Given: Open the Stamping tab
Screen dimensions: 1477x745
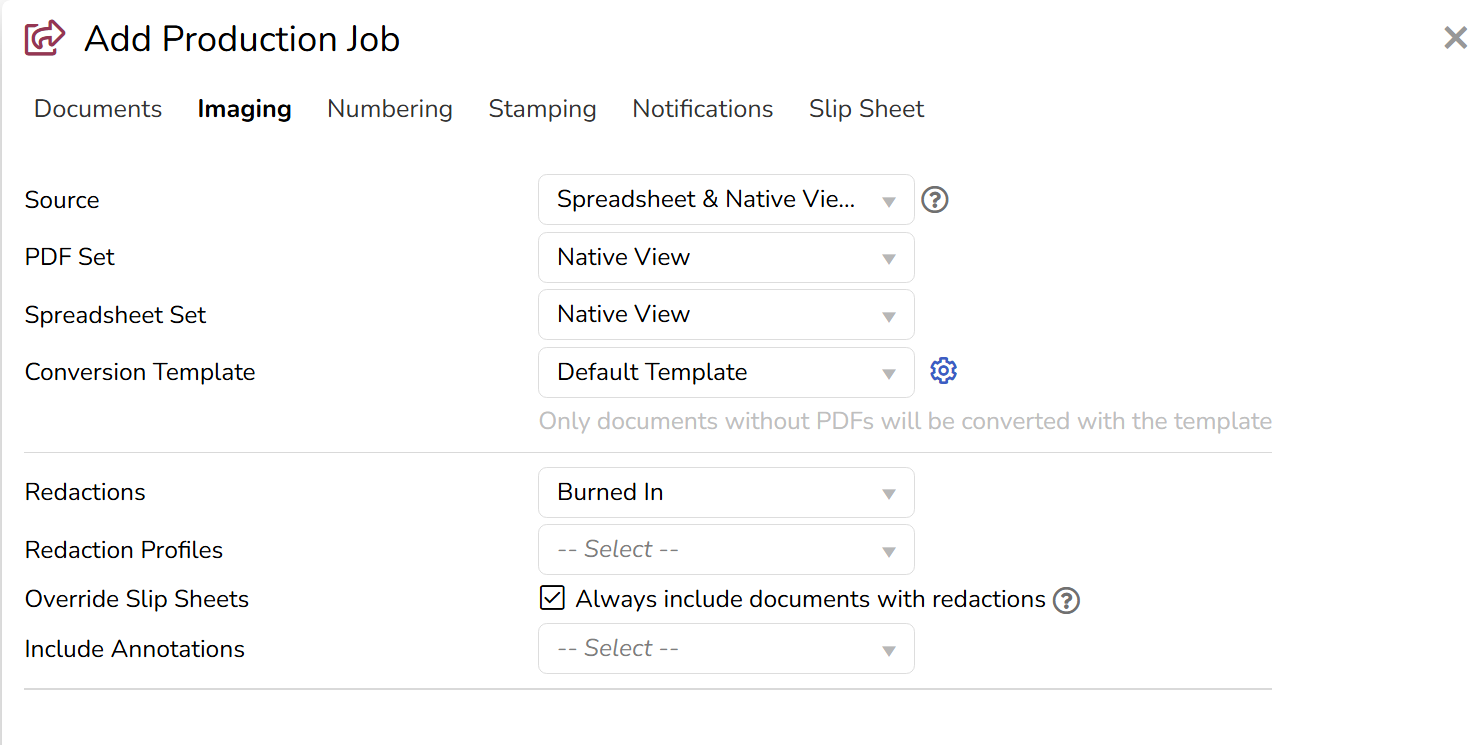Looking at the screenshot, I should point(542,109).
